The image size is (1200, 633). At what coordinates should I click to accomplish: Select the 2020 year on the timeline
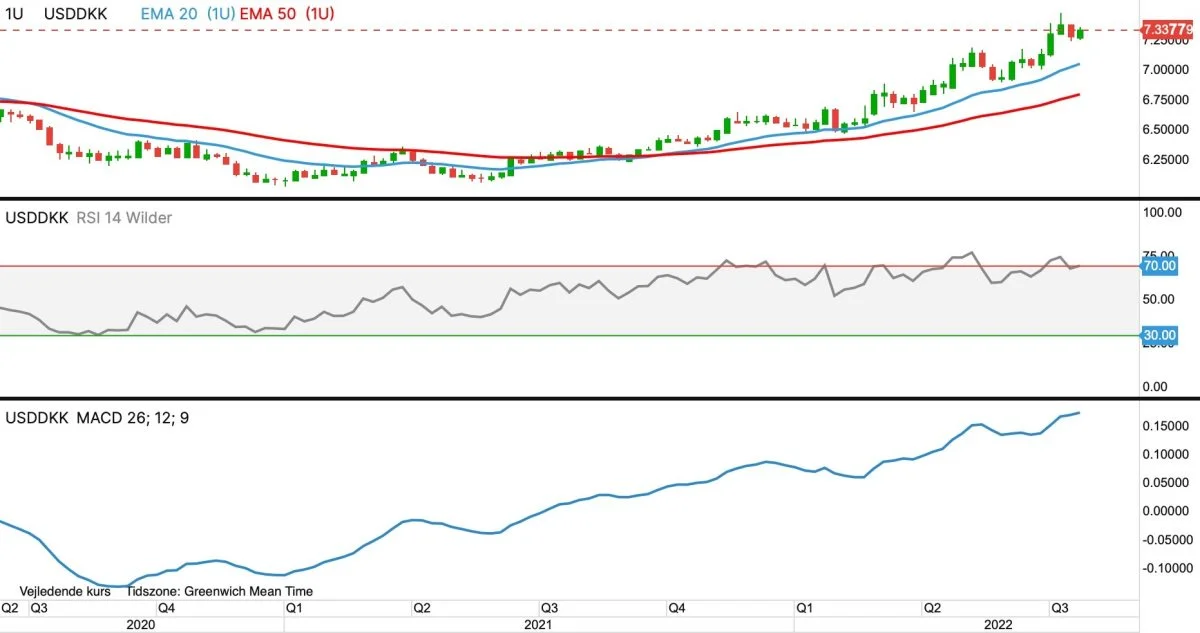click(x=141, y=624)
